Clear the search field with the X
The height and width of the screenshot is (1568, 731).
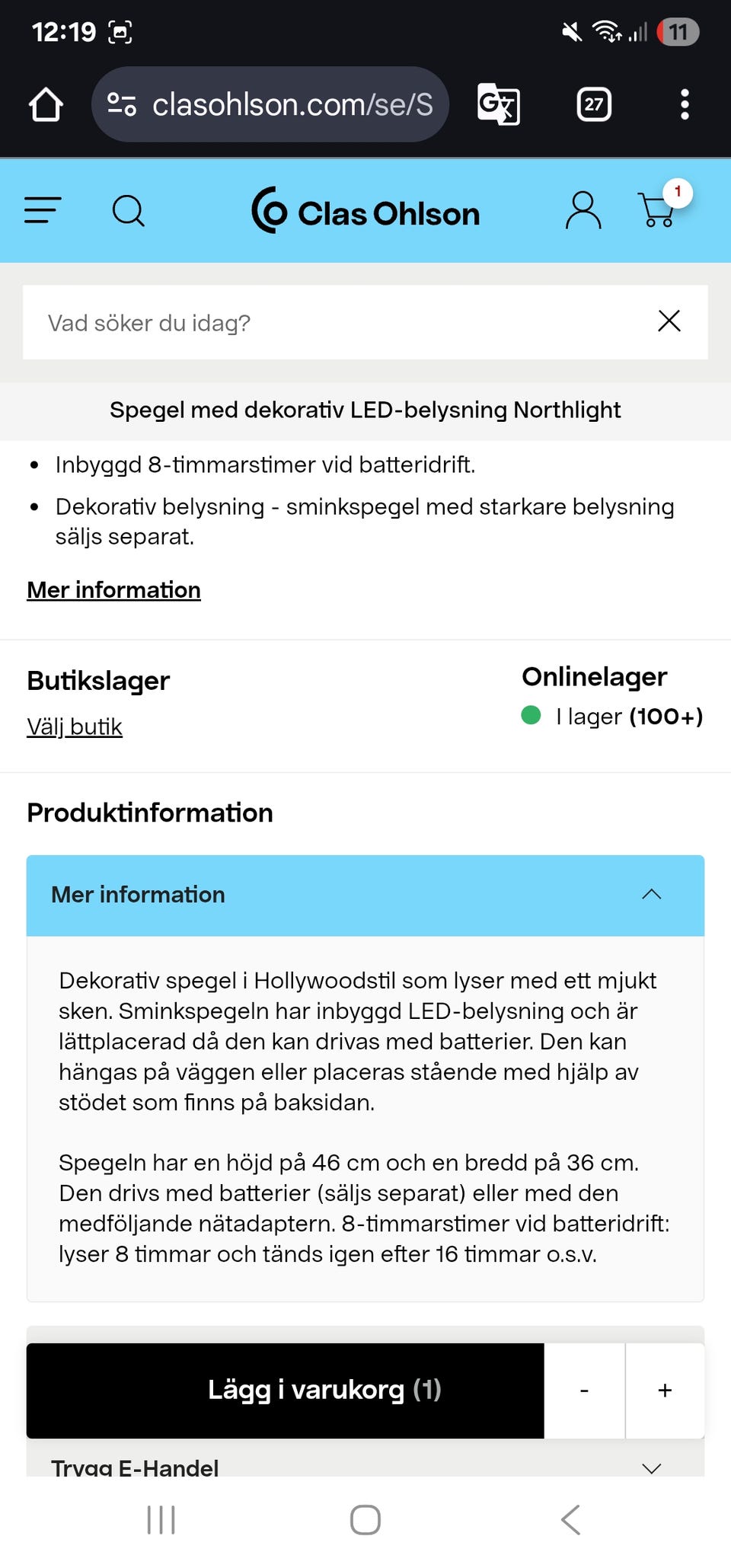pyautogui.click(x=669, y=322)
